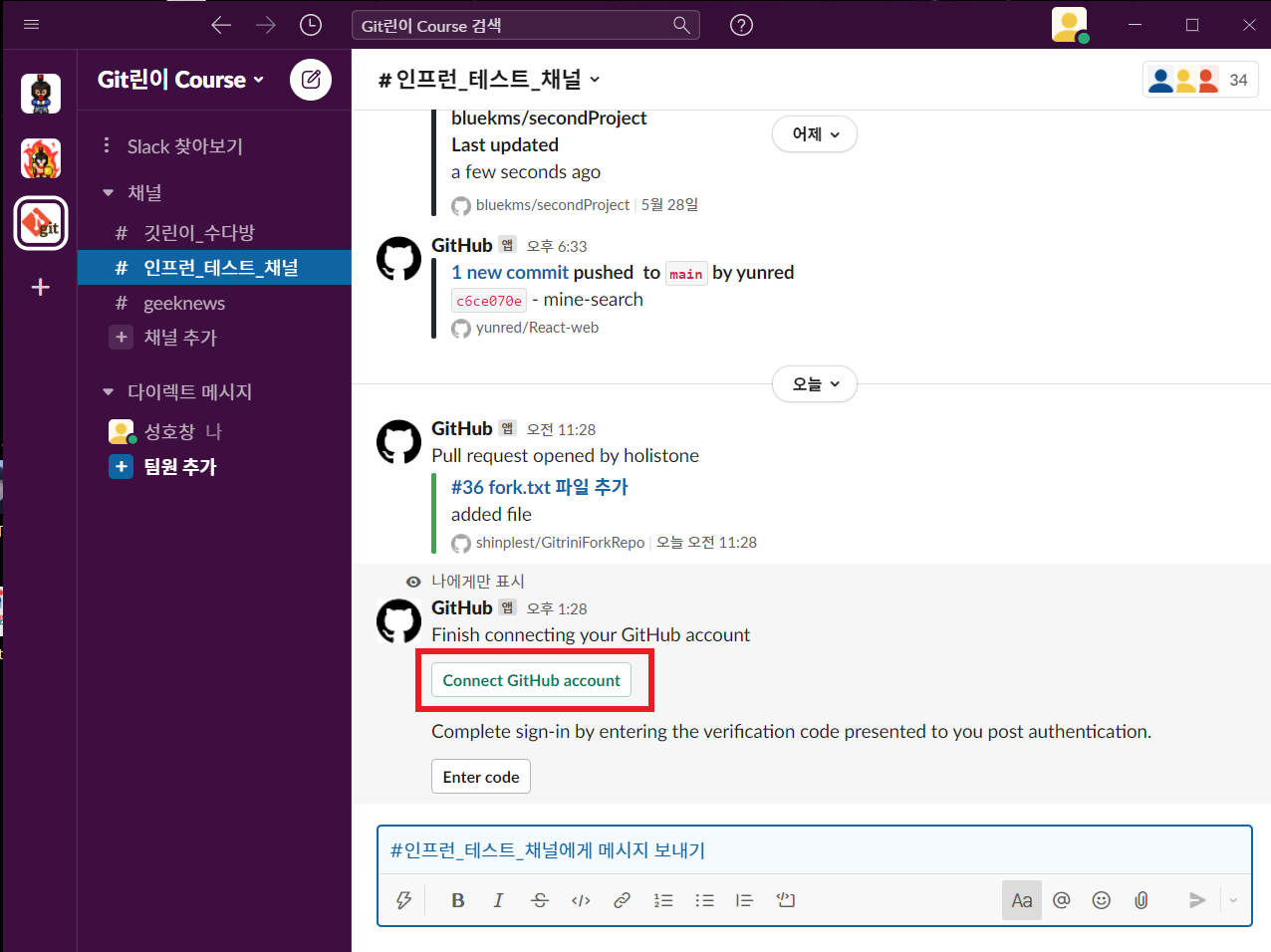Toggle italic formatting

click(498, 900)
